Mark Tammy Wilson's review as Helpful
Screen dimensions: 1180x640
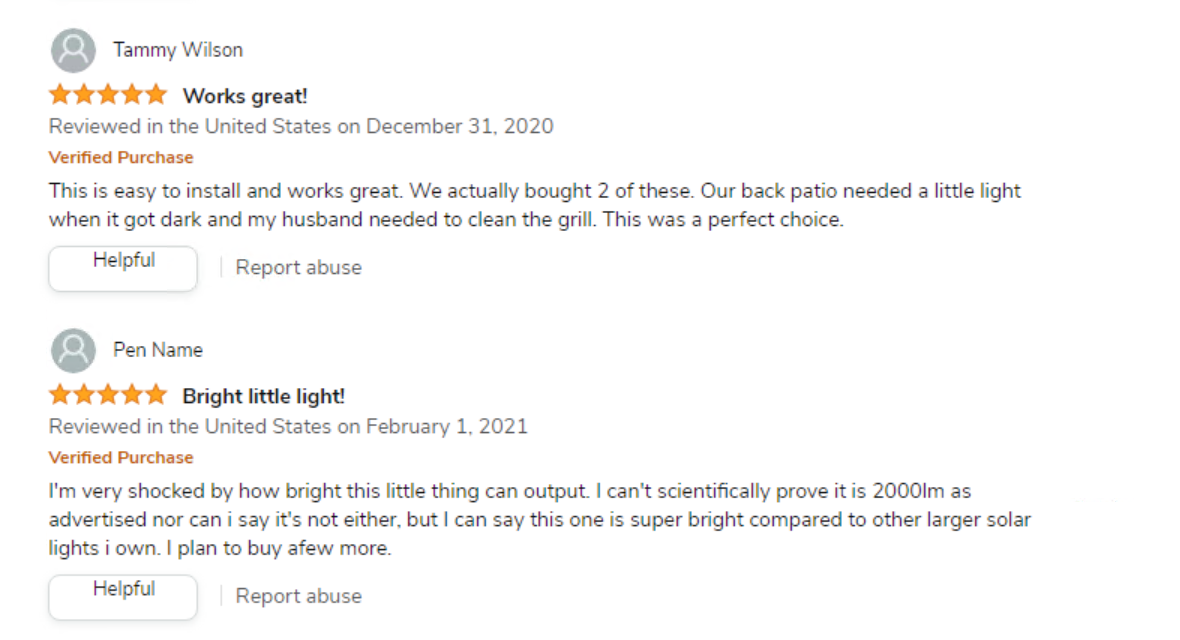123,268
